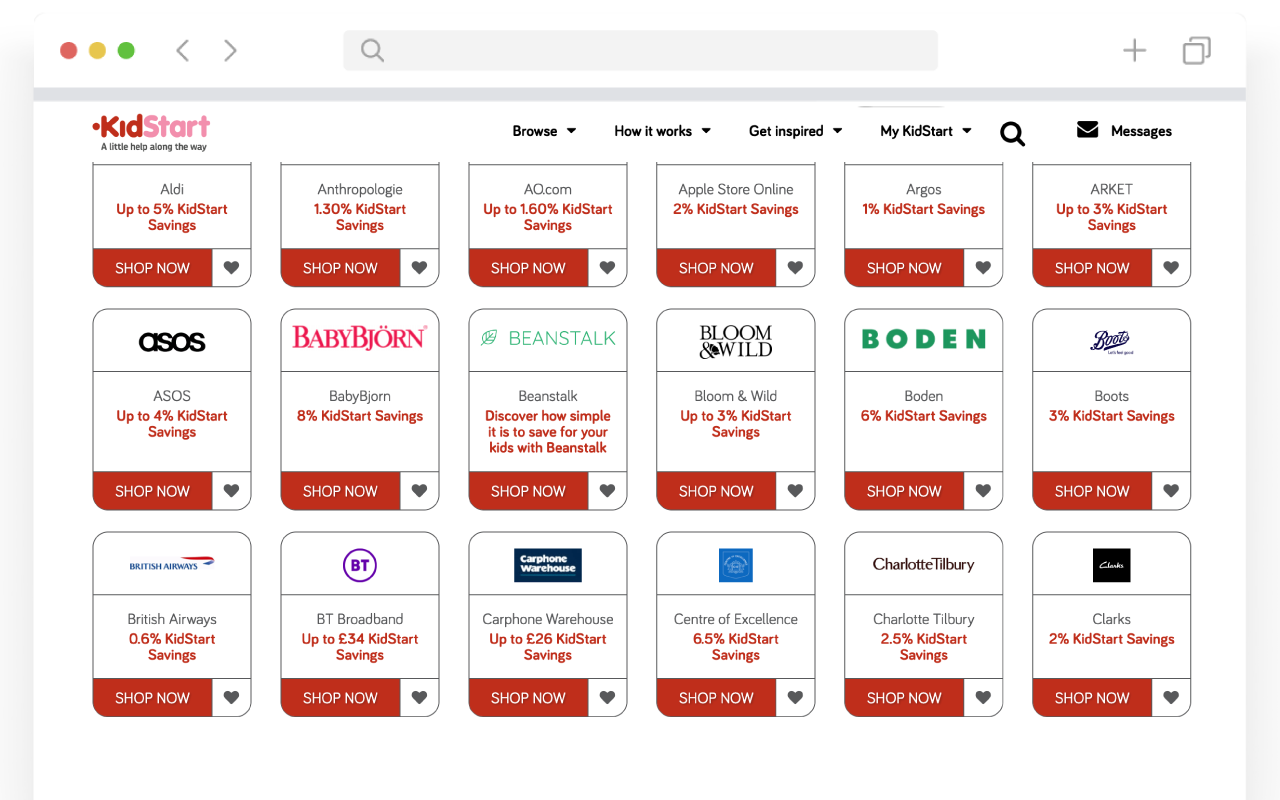Image resolution: width=1280 pixels, height=800 pixels.
Task: Shop now at Charlotte Tilbury
Action: tap(904, 698)
